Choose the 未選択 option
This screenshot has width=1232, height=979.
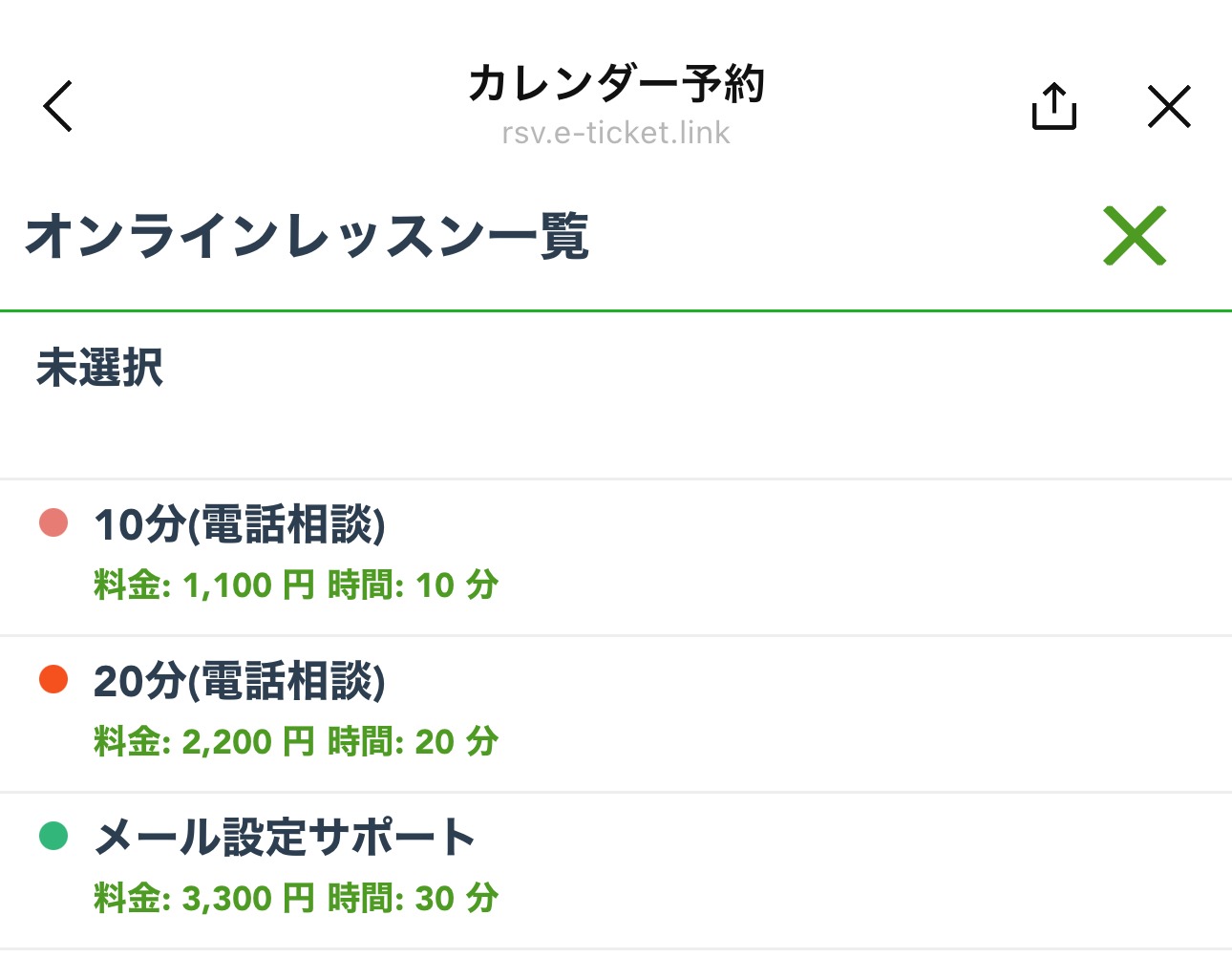99,368
